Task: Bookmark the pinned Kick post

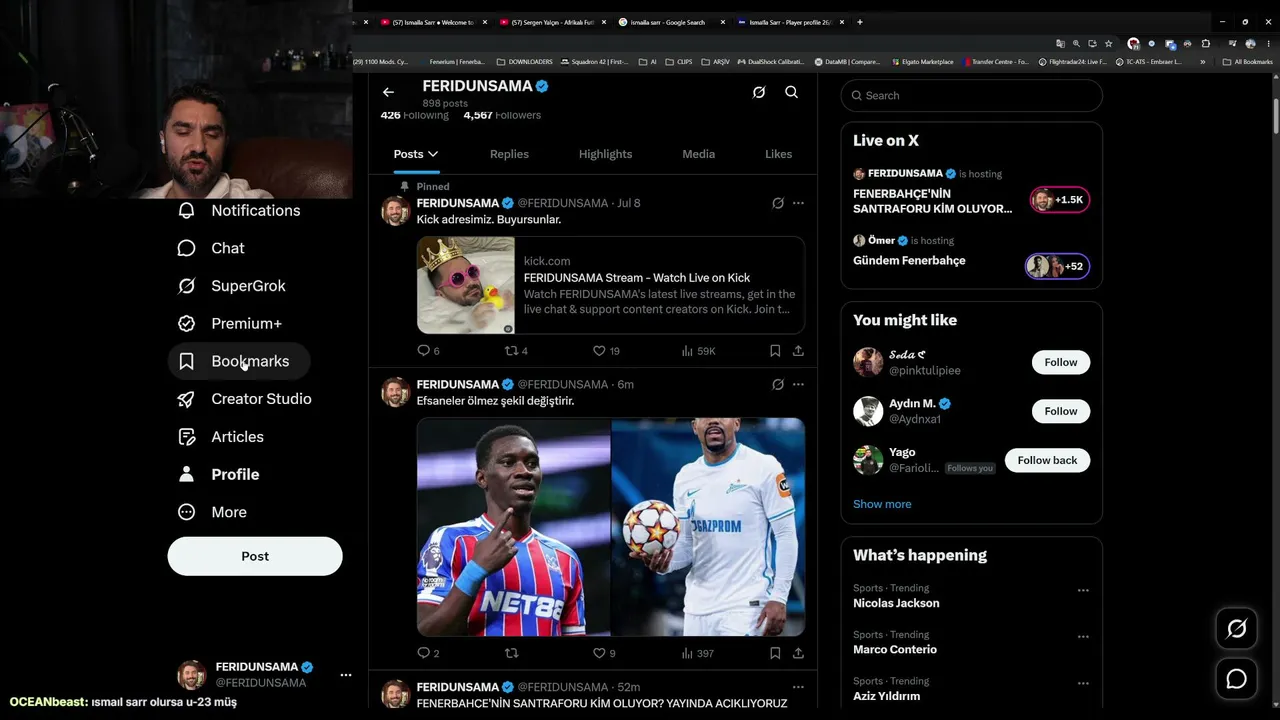Action: 775,351
